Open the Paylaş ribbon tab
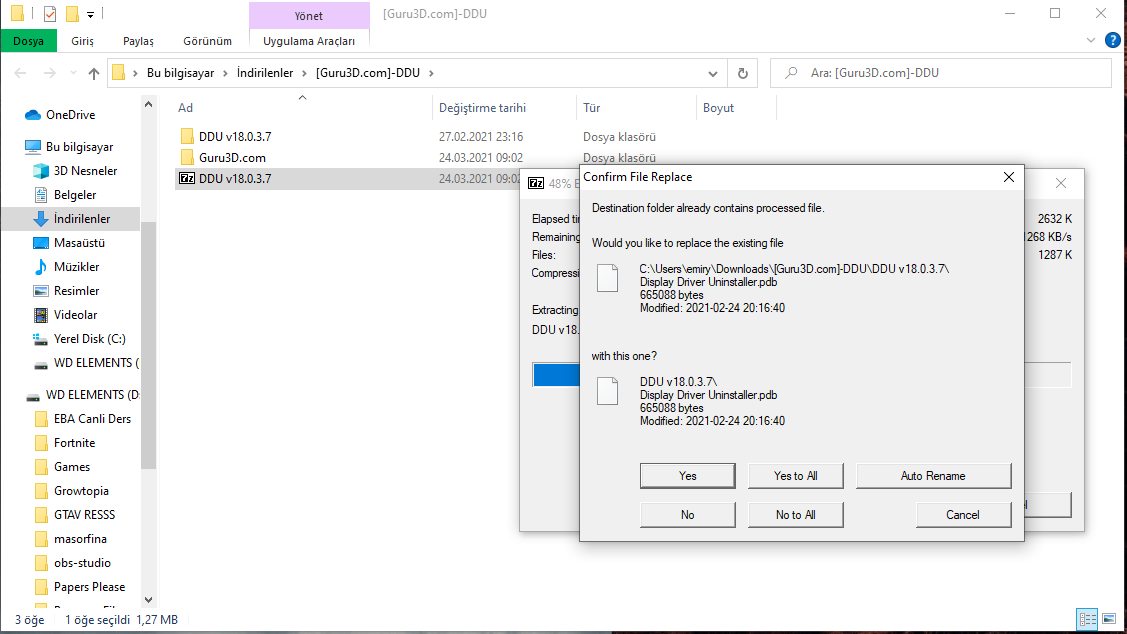 tap(138, 41)
